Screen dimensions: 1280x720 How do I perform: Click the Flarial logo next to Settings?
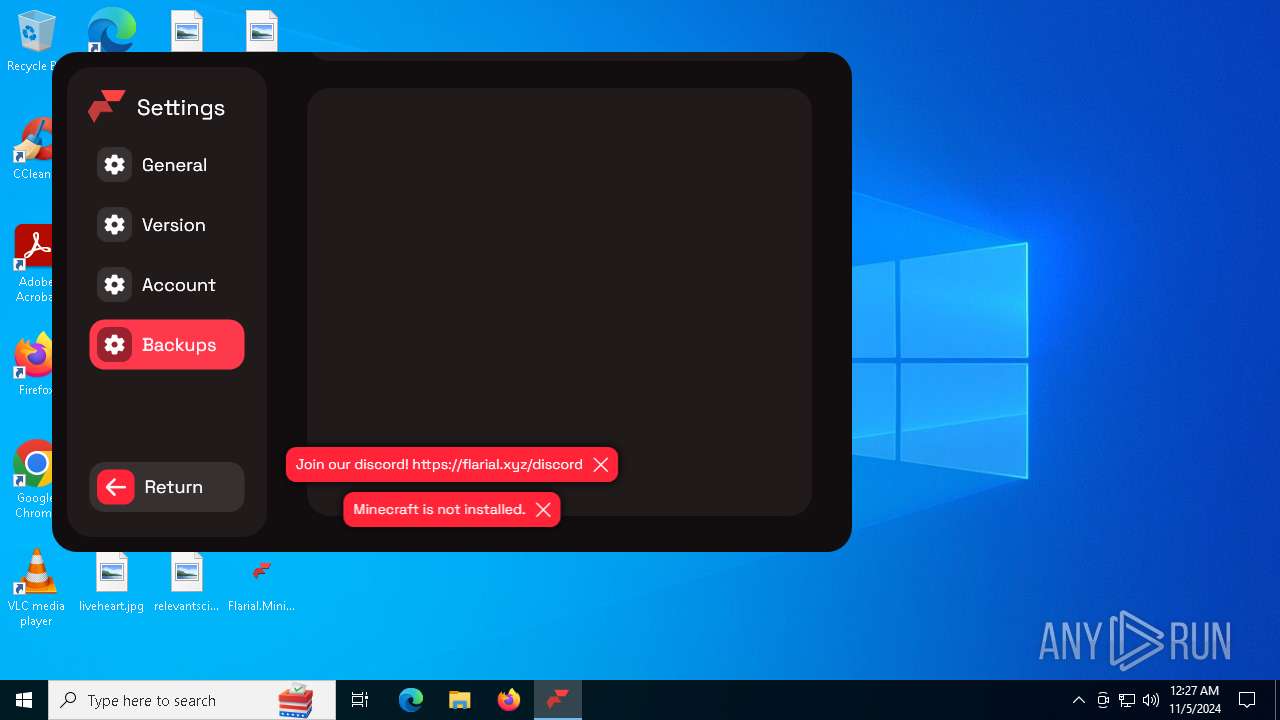(x=106, y=106)
